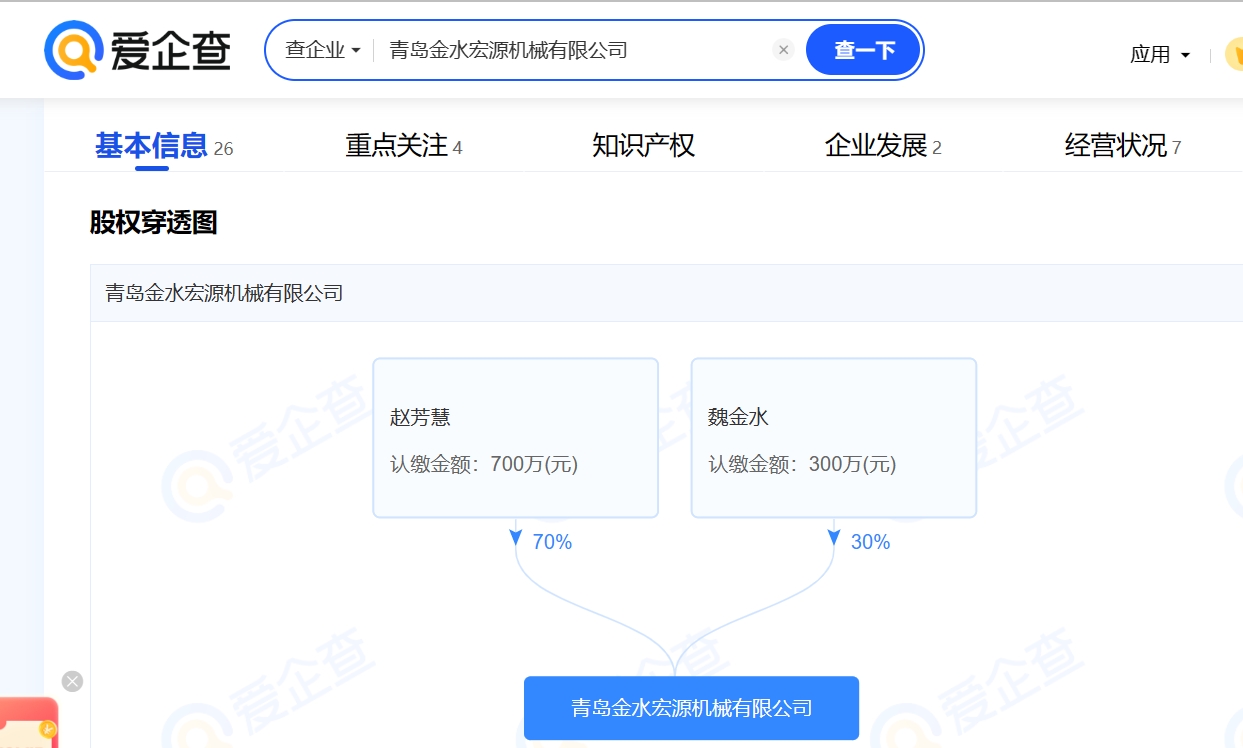Expand the 应用 dropdown menu
Viewport: 1243px width, 748px height.
coord(1160,54)
